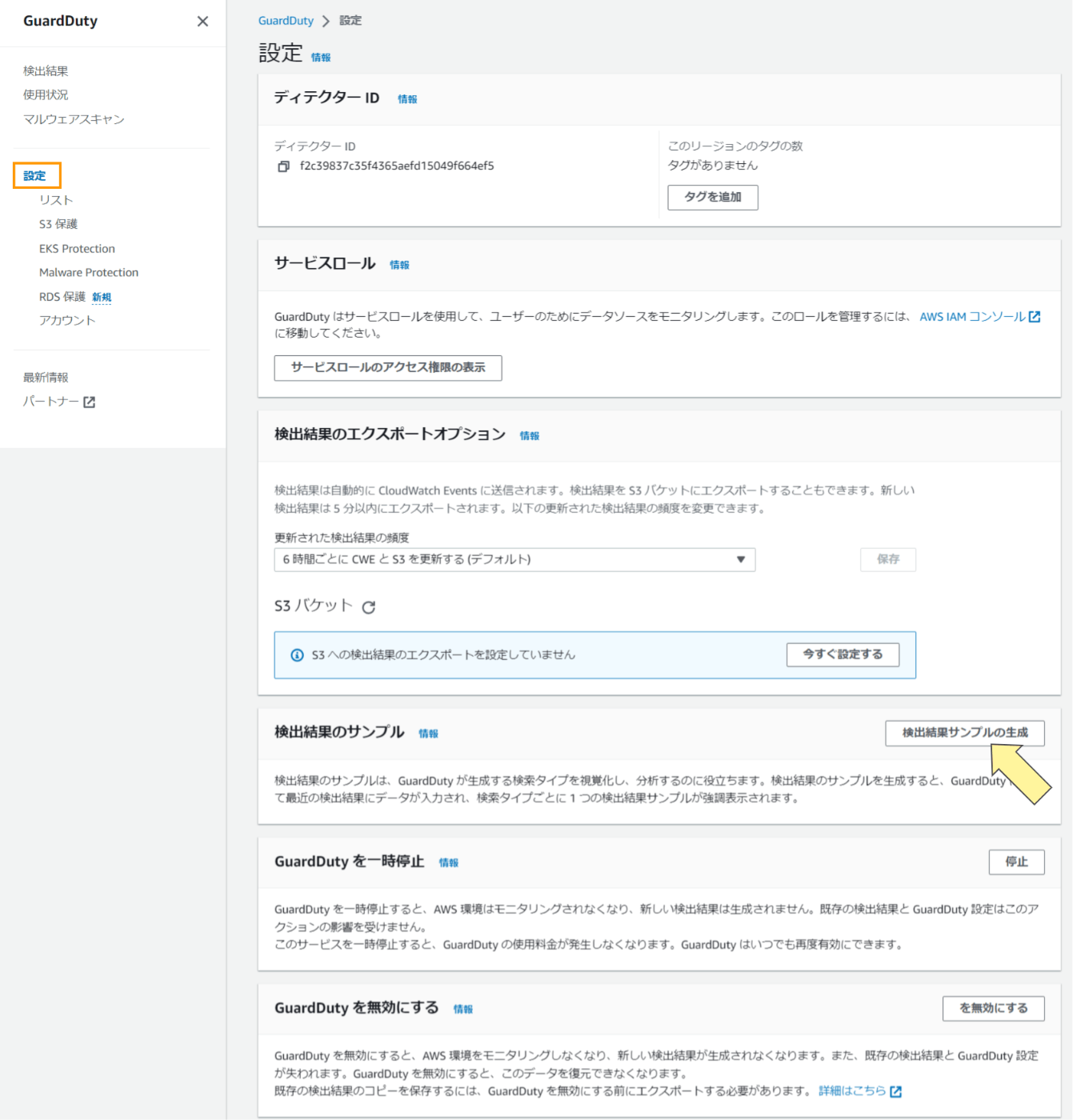Open EKS Protection settings page
Screen dimensions: 1073x1120
pyautogui.click(x=77, y=249)
